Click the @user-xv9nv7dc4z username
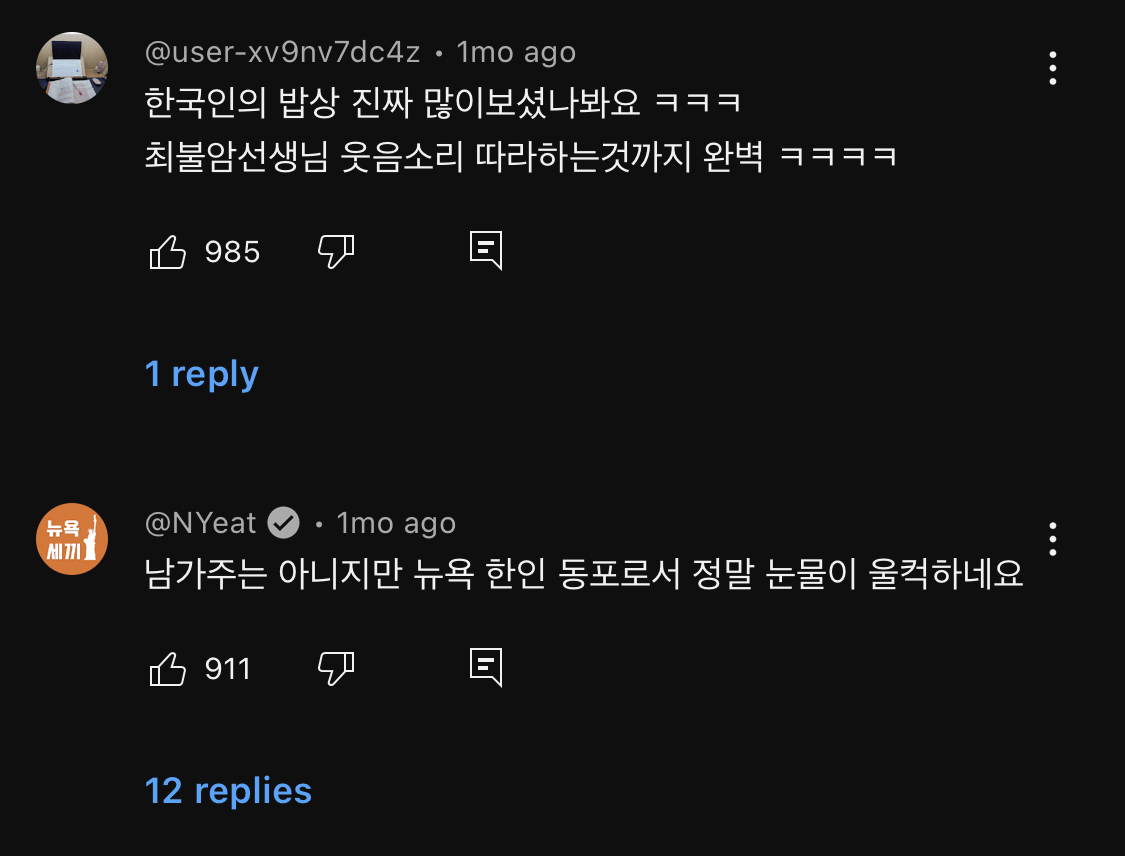Image resolution: width=1125 pixels, height=856 pixels. [x=282, y=51]
